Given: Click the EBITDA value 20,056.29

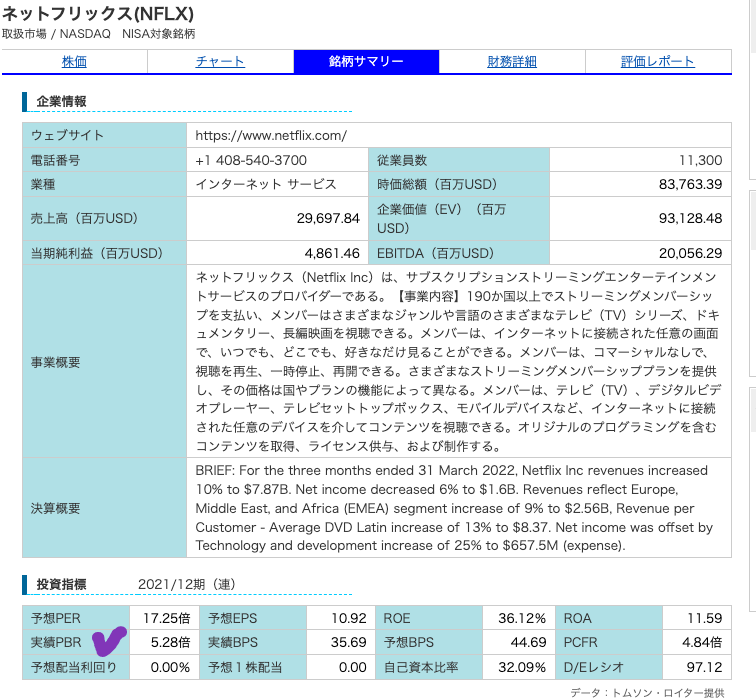Looking at the screenshot, I should 690,253.
